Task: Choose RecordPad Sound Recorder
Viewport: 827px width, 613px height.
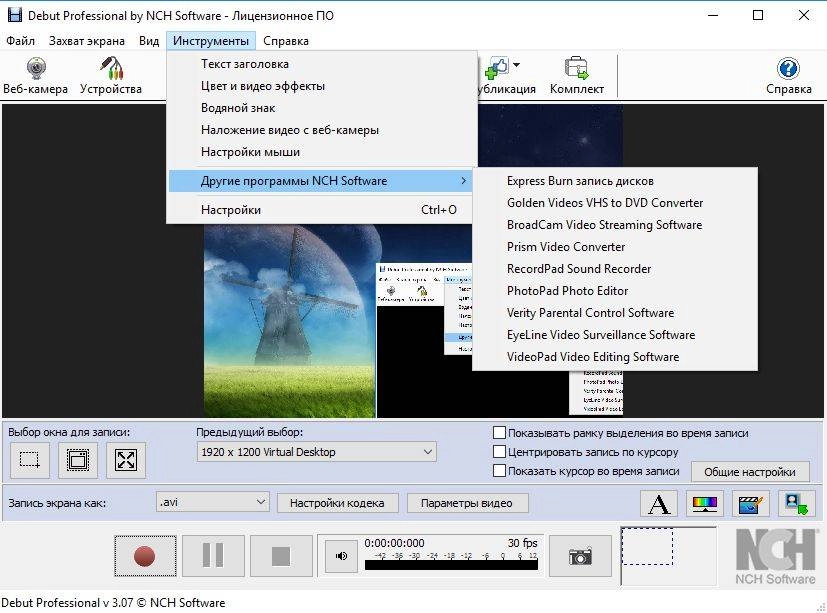Action: tap(615, 269)
